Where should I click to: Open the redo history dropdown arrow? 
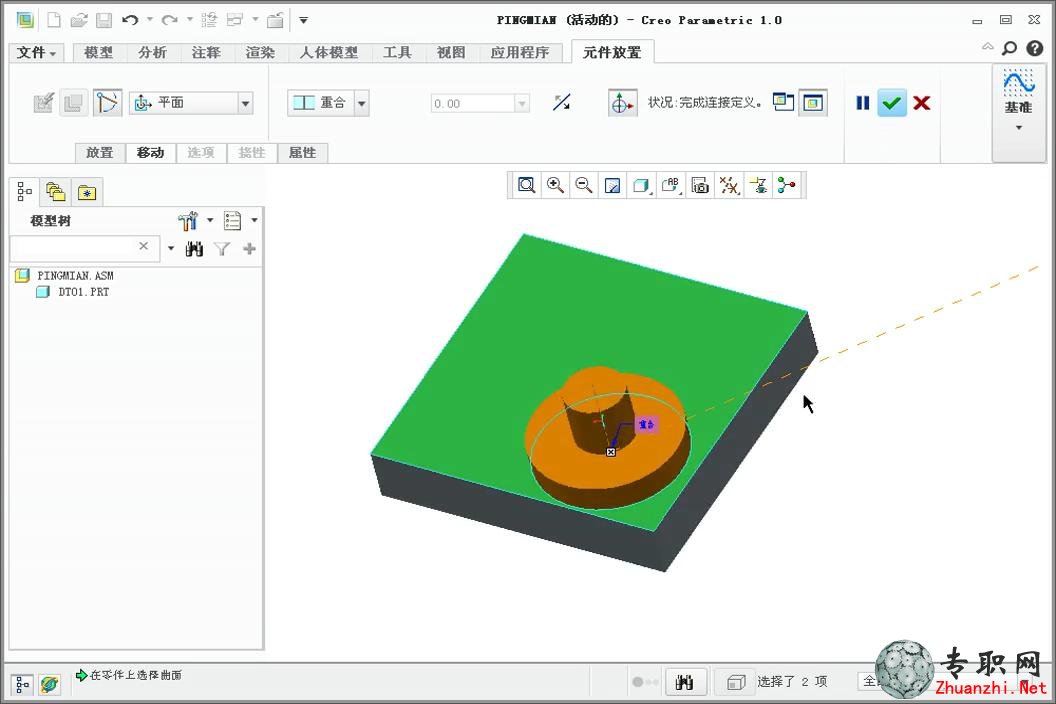point(190,20)
